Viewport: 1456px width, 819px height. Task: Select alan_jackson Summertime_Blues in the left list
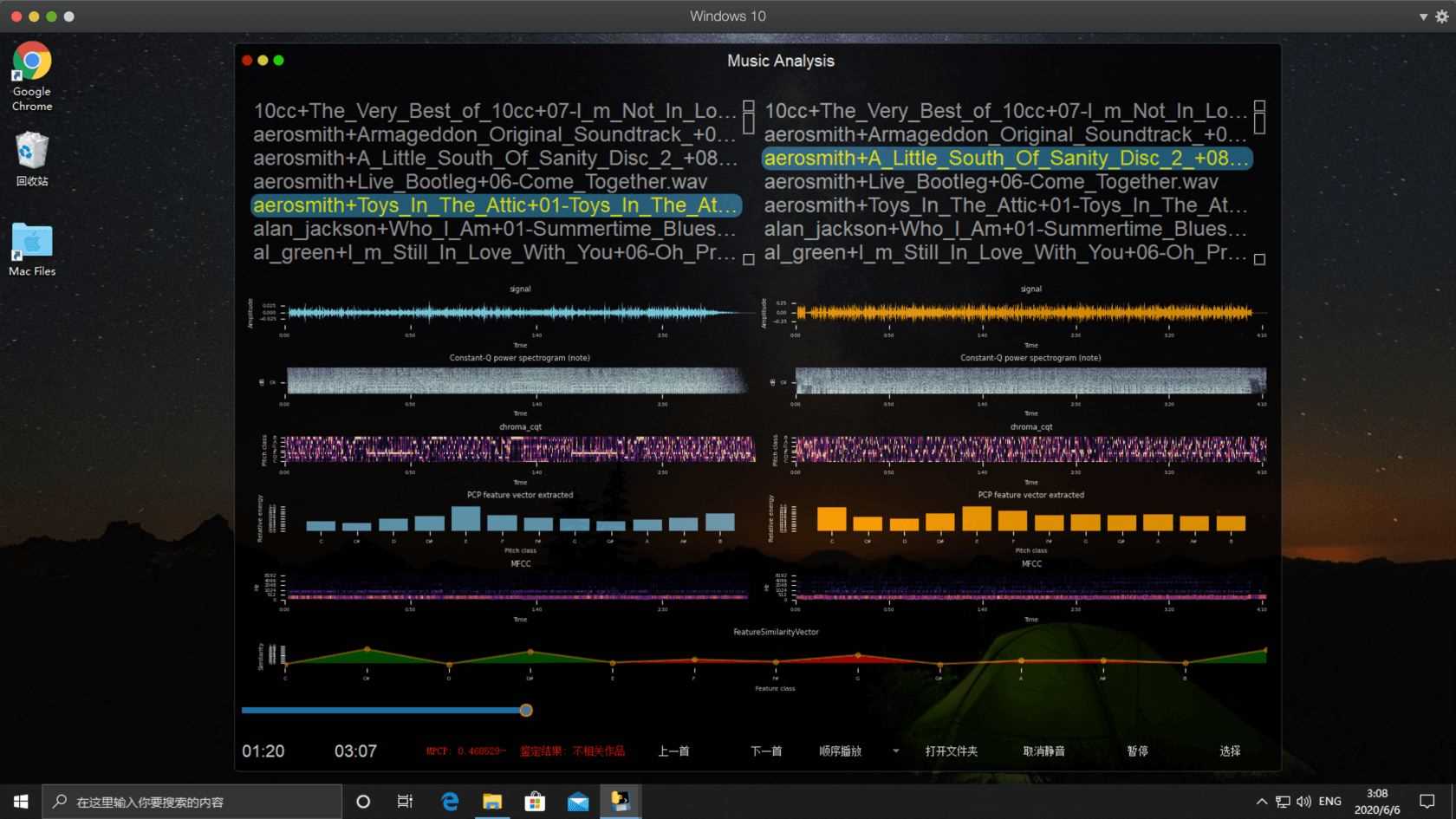pos(494,229)
